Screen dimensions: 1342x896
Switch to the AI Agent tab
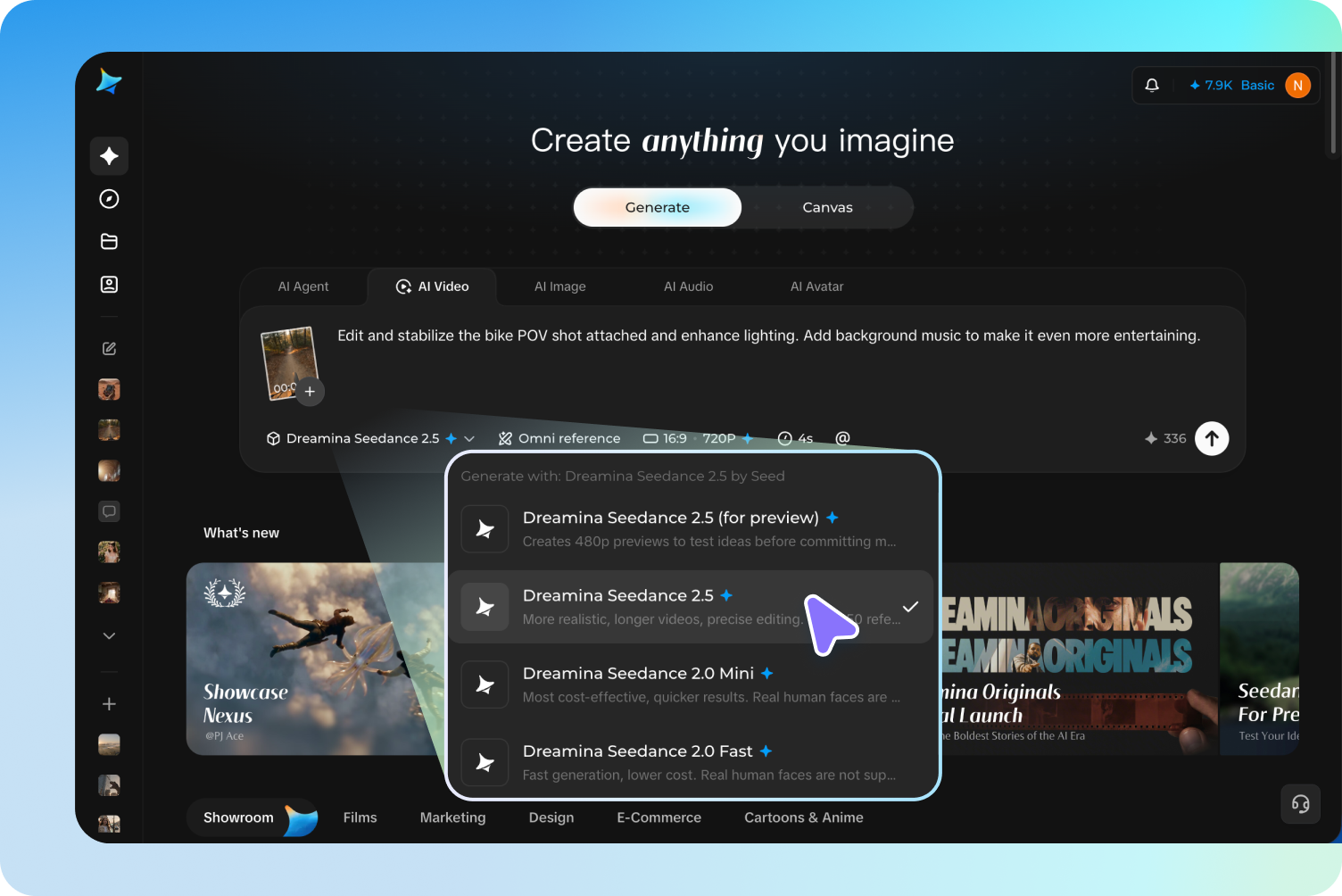(303, 286)
